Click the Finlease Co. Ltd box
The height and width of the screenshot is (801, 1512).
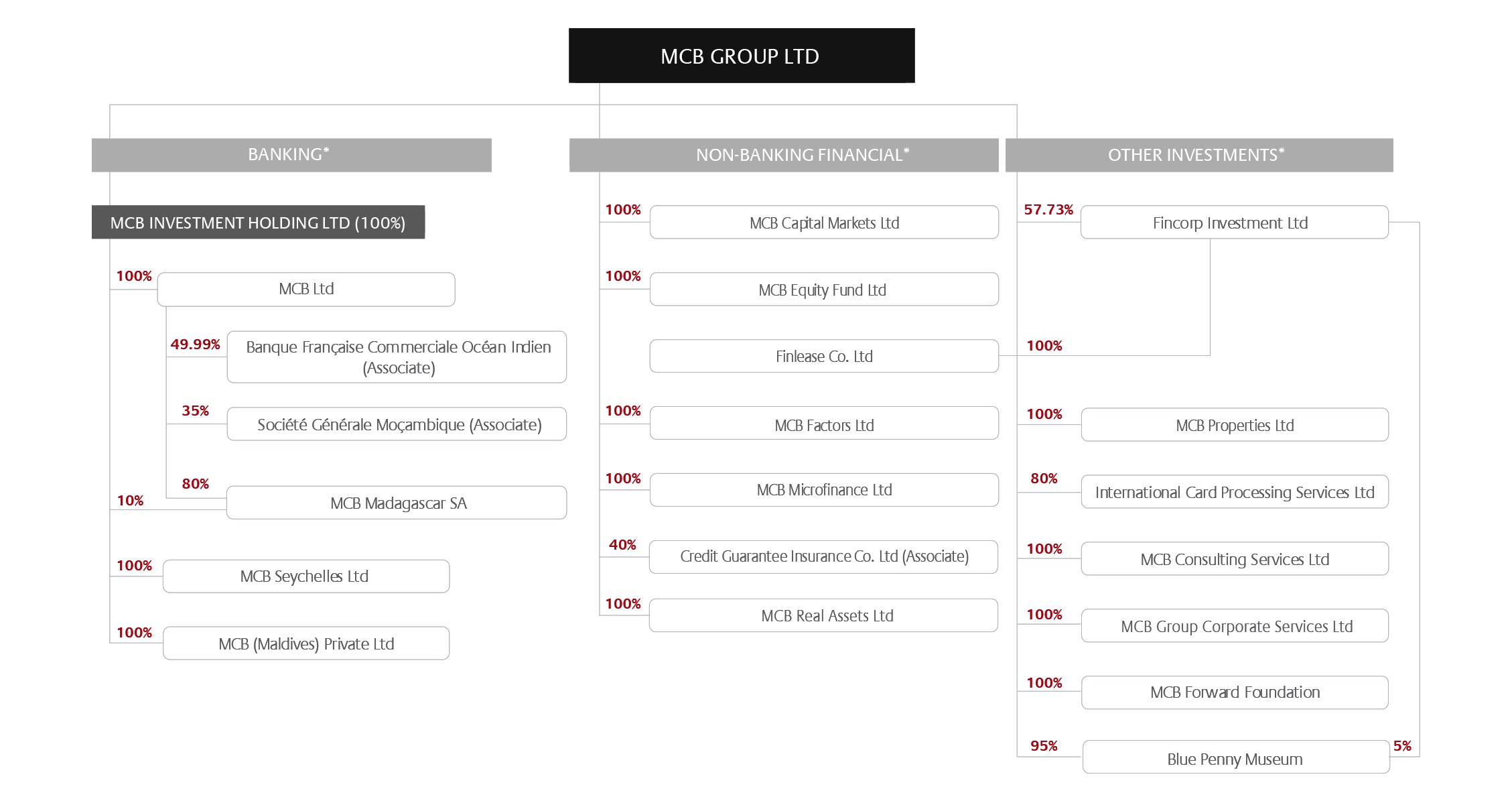click(x=824, y=356)
